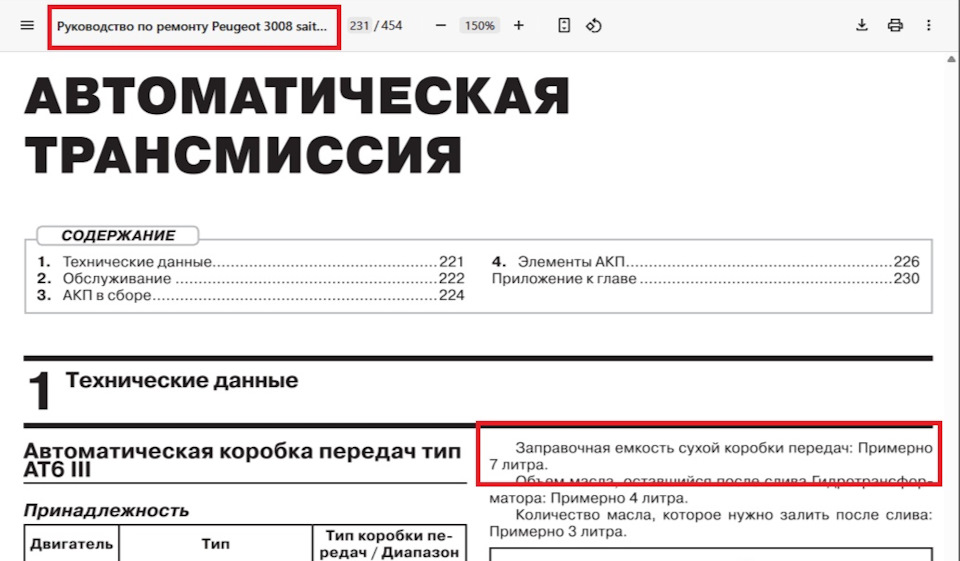Click total page count 454
The width and height of the screenshot is (960, 561).
pyautogui.click(x=392, y=26)
